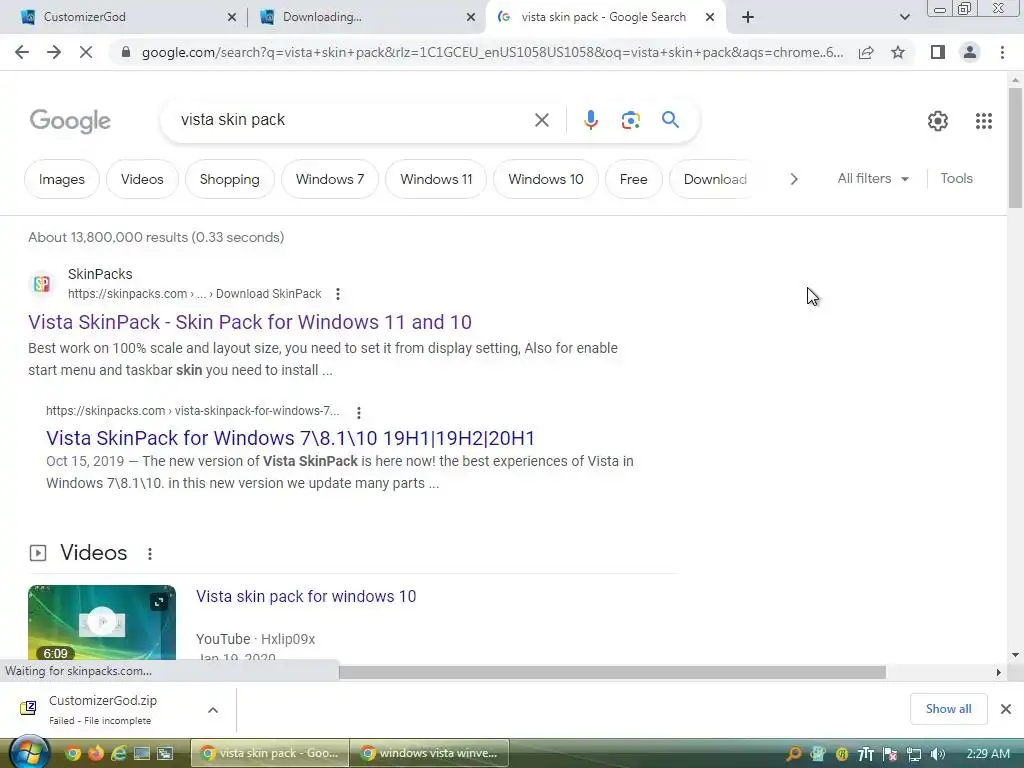Open Vista SkinPack for Windows 7\8.1\10 link
Image resolution: width=1024 pixels, height=768 pixels.
pos(290,438)
